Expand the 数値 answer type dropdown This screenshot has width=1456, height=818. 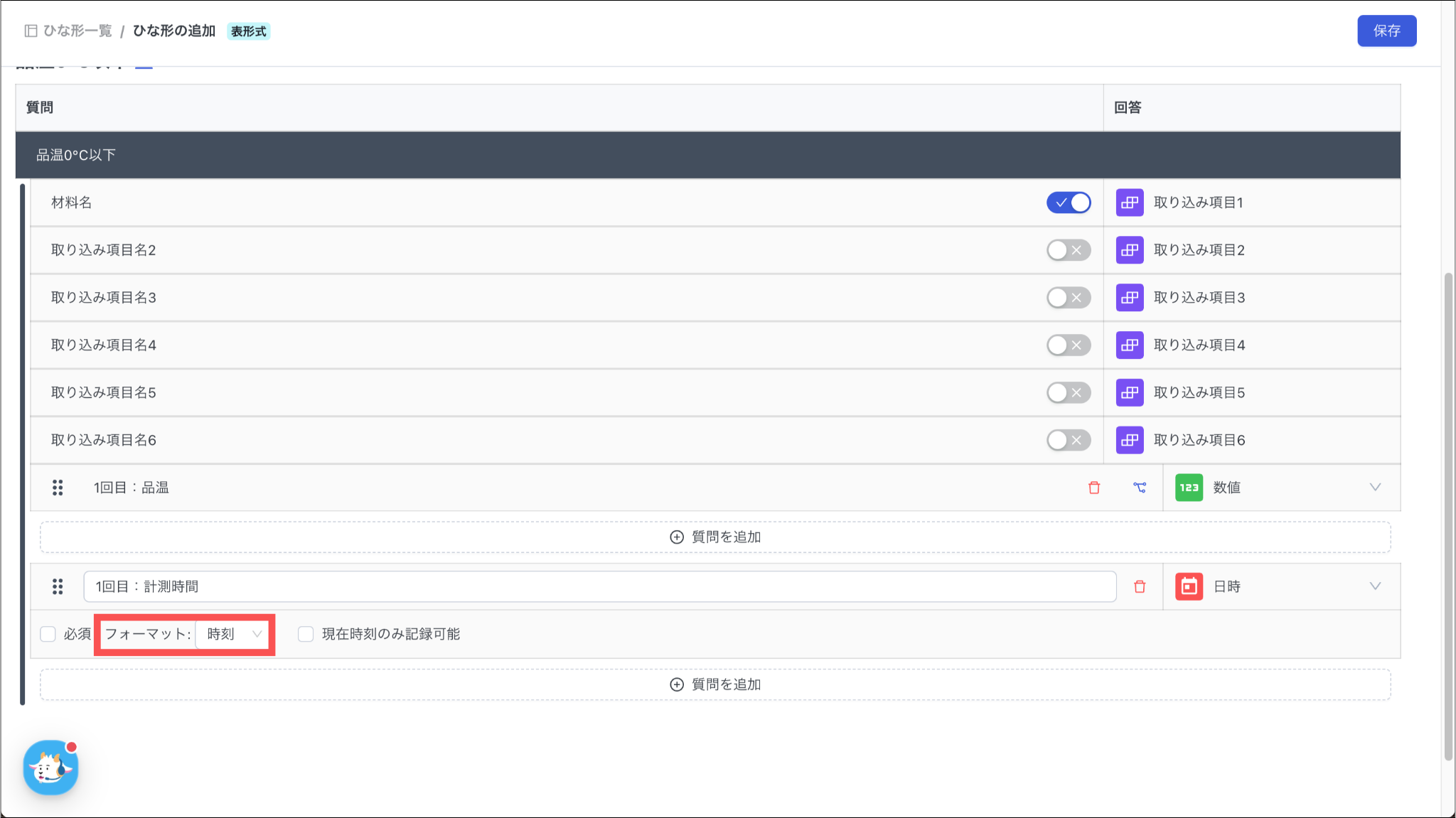1374,488
